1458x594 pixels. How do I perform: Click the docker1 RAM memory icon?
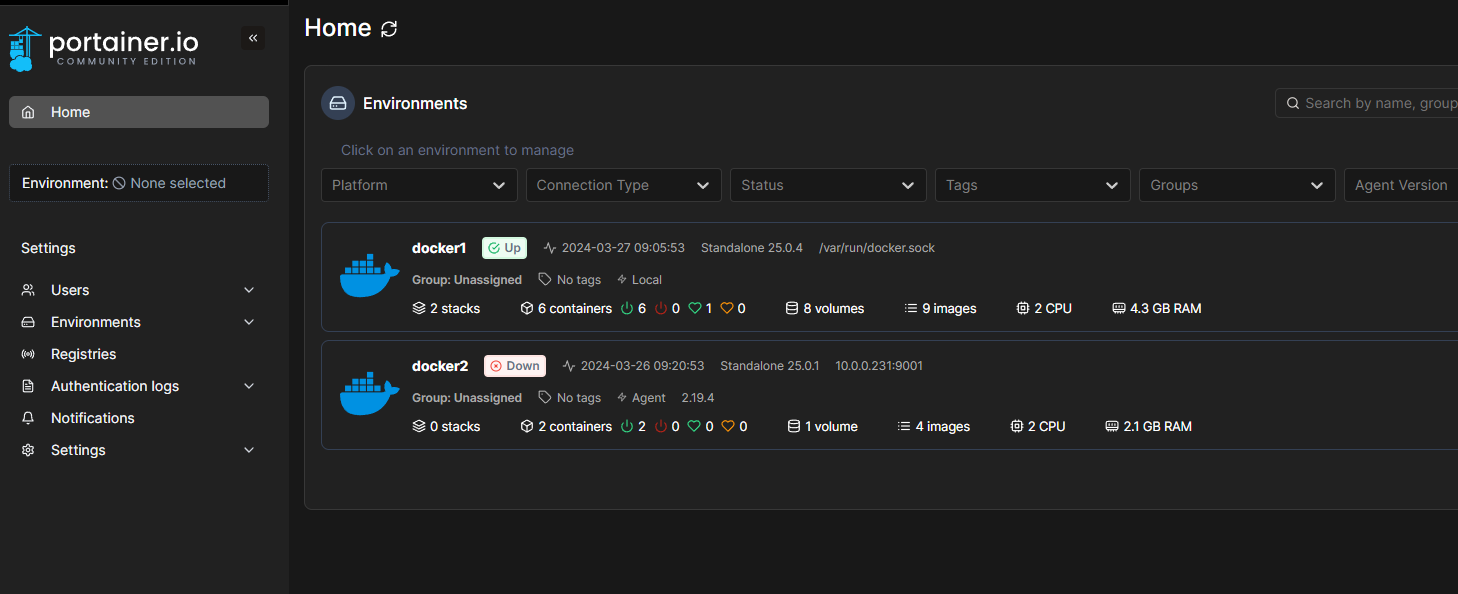(1118, 308)
